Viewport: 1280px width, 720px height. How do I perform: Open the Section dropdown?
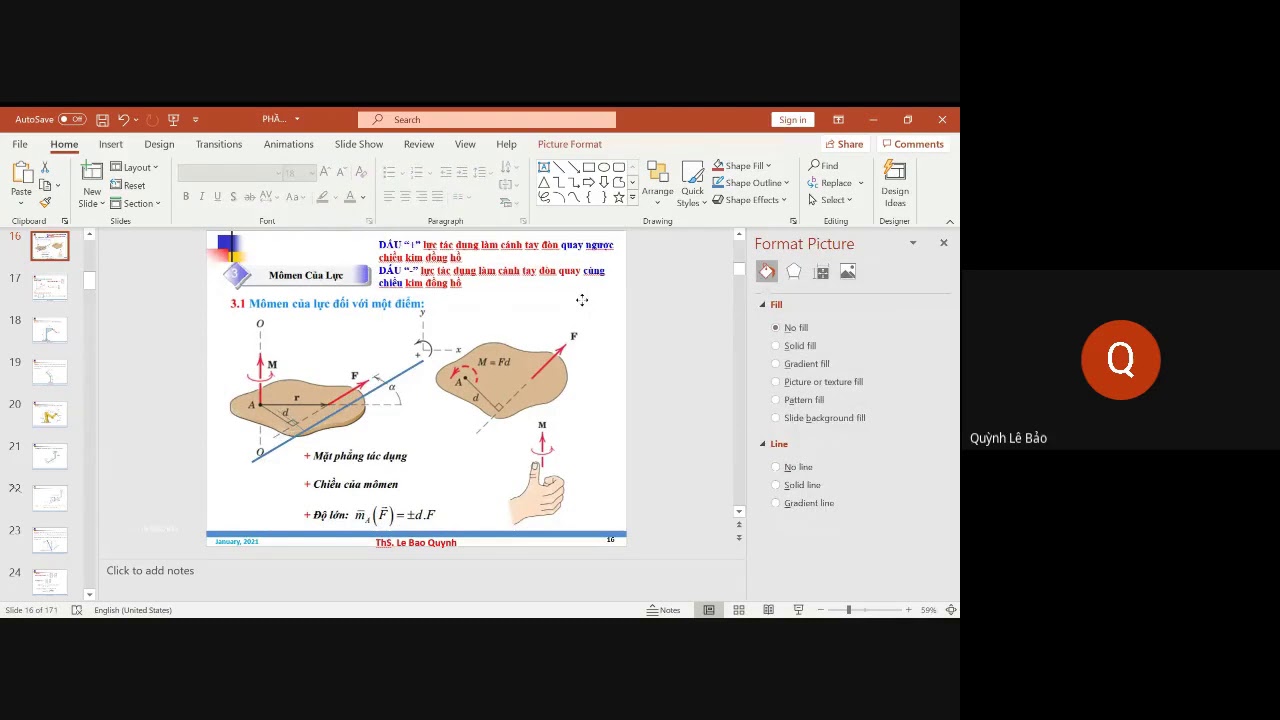pos(136,203)
